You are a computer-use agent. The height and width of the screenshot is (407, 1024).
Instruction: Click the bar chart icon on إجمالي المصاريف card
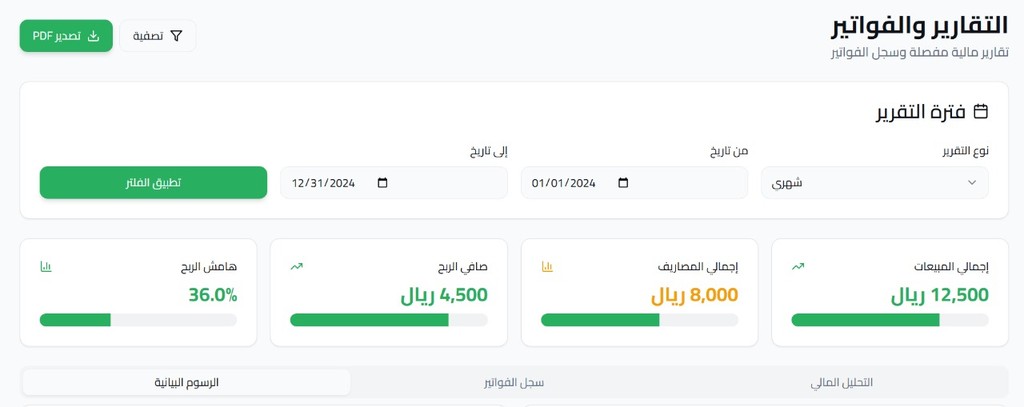547,267
